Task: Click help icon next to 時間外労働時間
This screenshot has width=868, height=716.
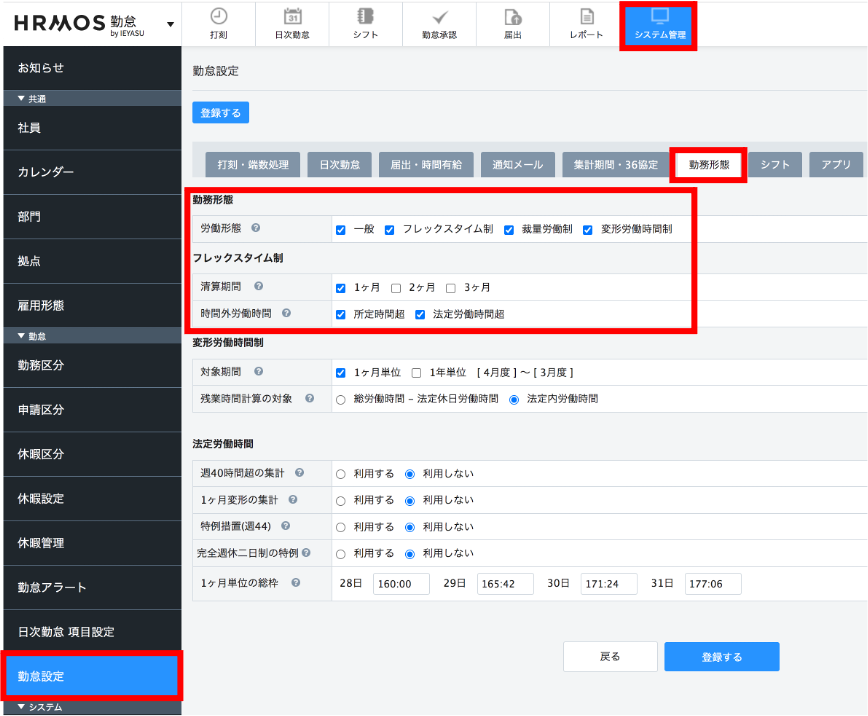Action: pos(286,313)
